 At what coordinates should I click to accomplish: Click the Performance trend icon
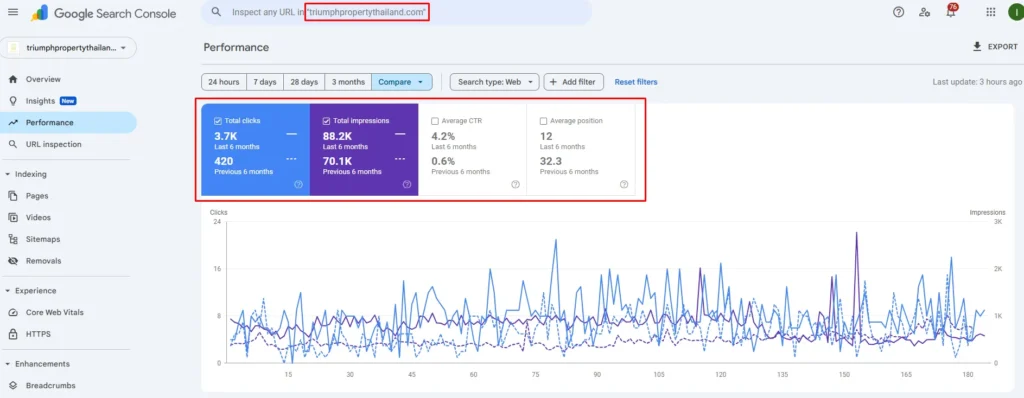tap(12, 122)
